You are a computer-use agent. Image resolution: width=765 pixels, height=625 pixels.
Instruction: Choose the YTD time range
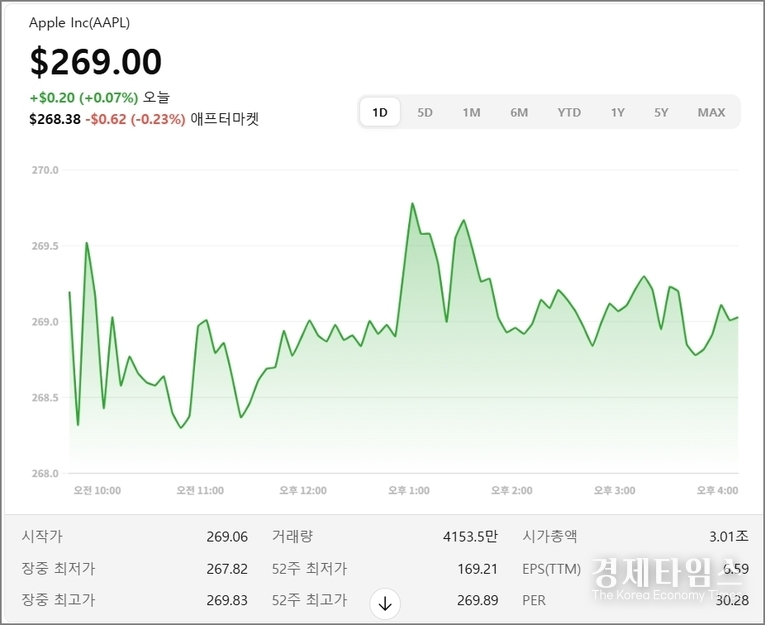pos(569,112)
